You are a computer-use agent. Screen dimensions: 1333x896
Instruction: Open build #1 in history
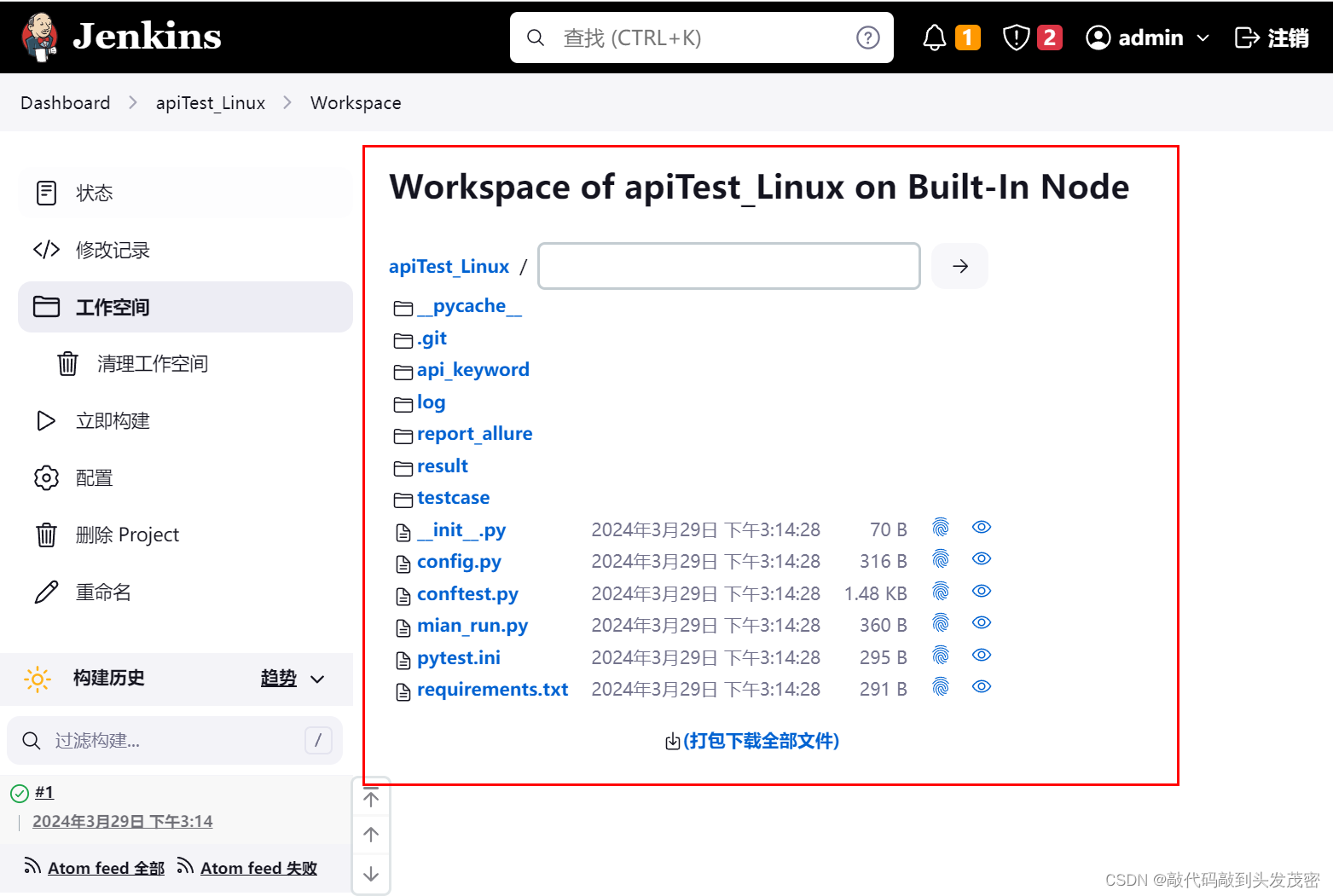point(44,793)
